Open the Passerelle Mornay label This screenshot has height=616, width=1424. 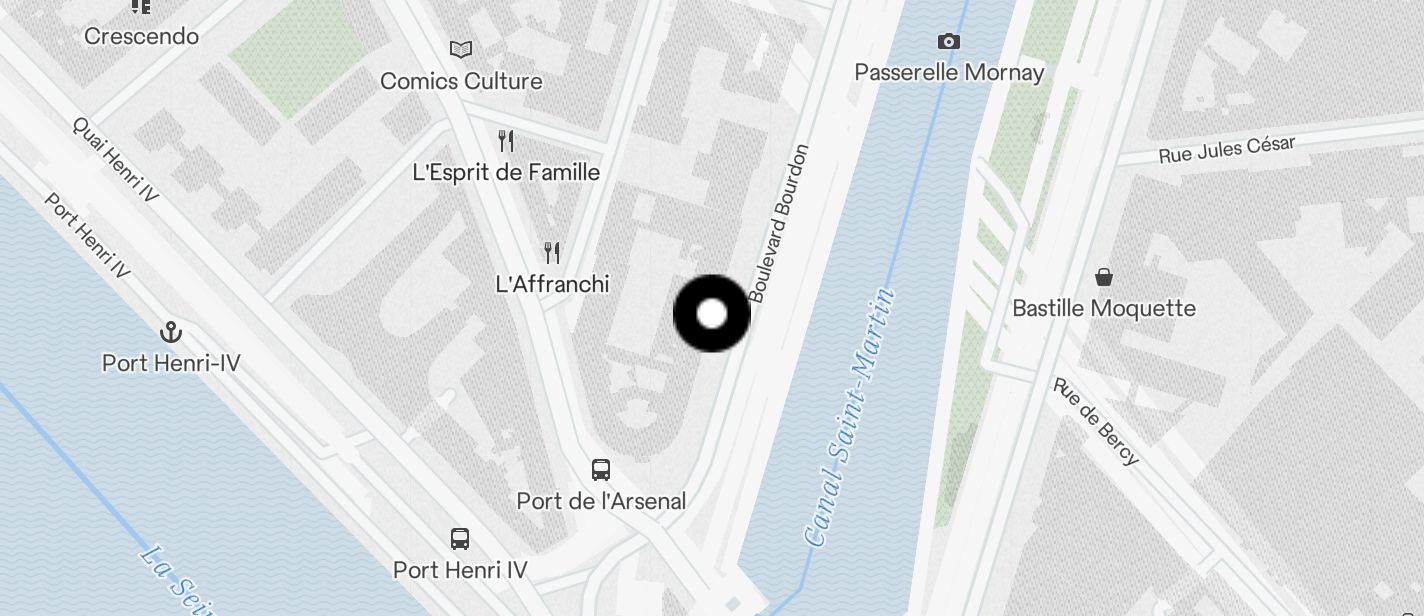pyautogui.click(x=949, y=72)
